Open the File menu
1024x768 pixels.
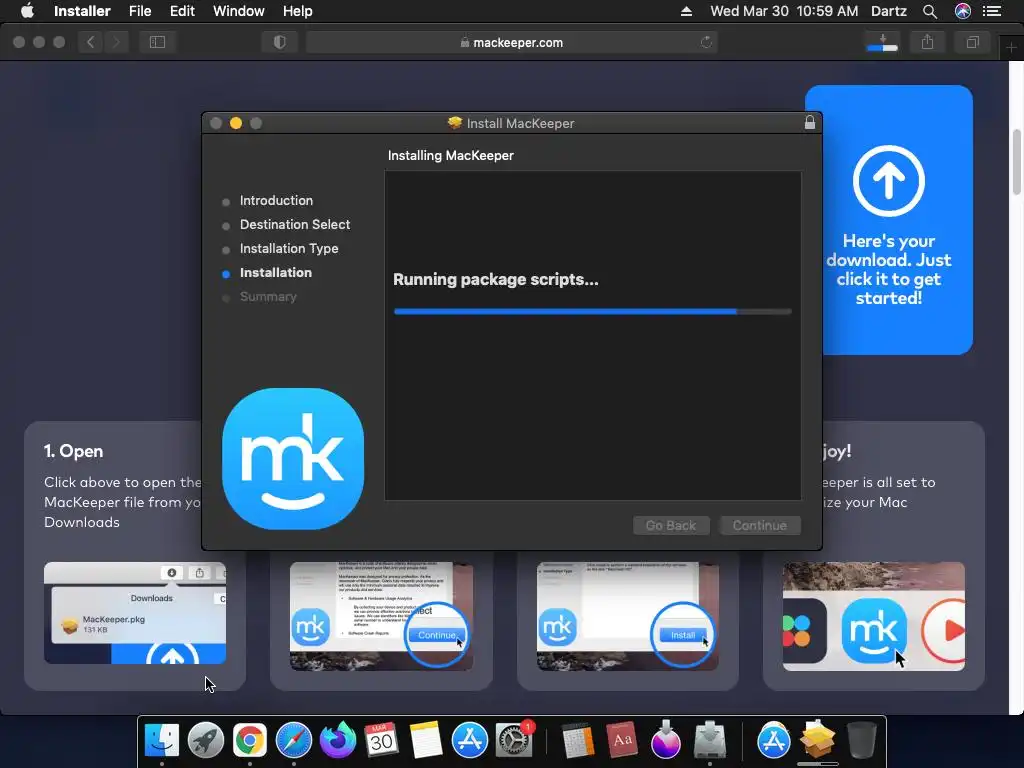click(x=140, y=11)
